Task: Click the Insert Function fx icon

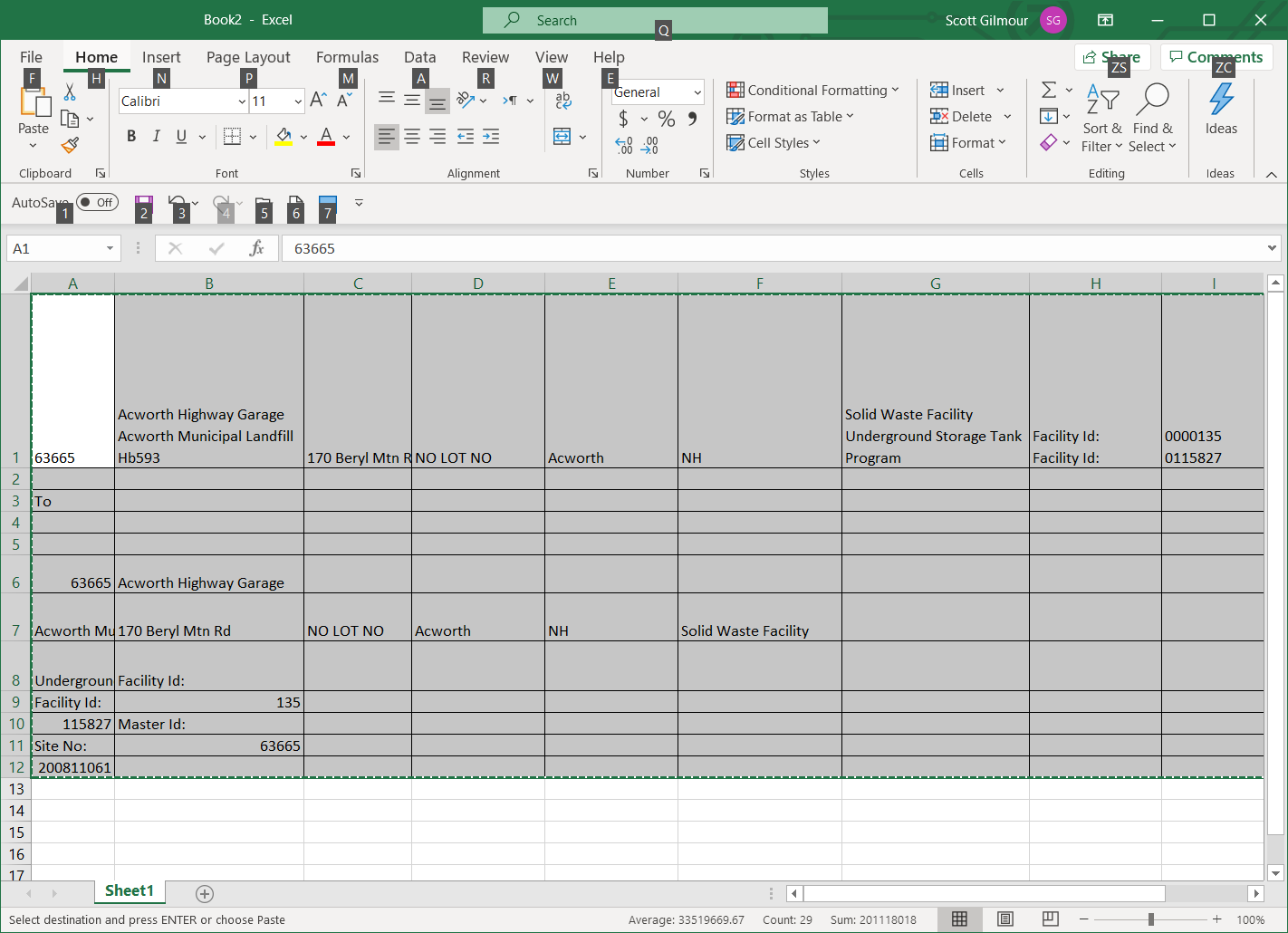Action: pos(257,248)
